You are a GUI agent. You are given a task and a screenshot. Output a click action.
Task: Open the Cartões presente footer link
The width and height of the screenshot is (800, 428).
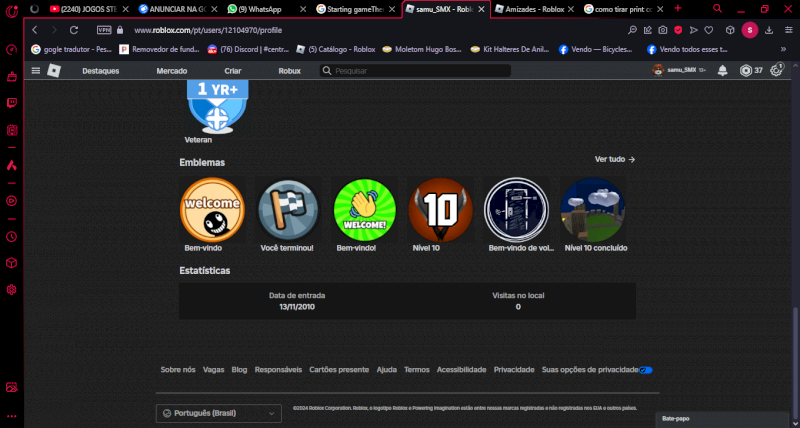pyautogui.click(x=339, y=370)
